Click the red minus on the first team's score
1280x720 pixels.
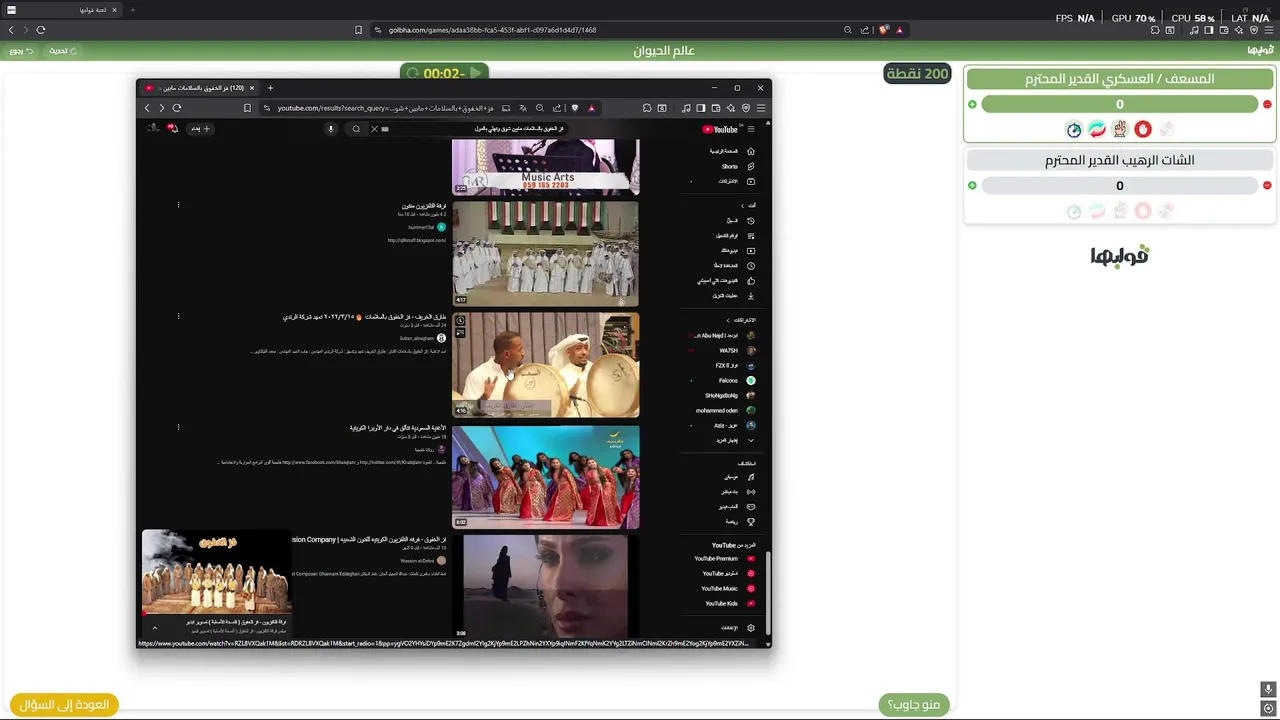tap(1267, 104)
